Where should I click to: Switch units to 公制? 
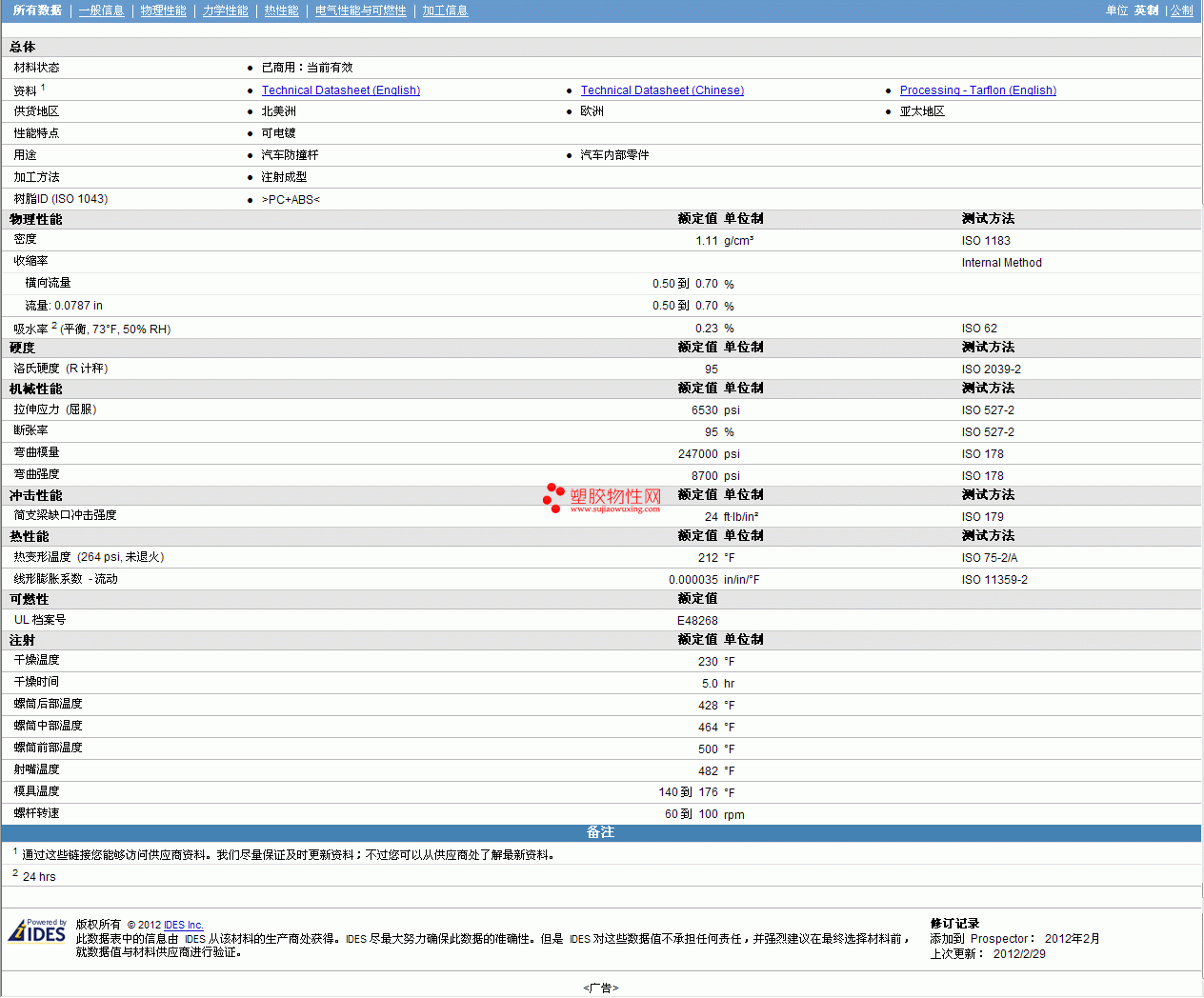coord(1181,10)
